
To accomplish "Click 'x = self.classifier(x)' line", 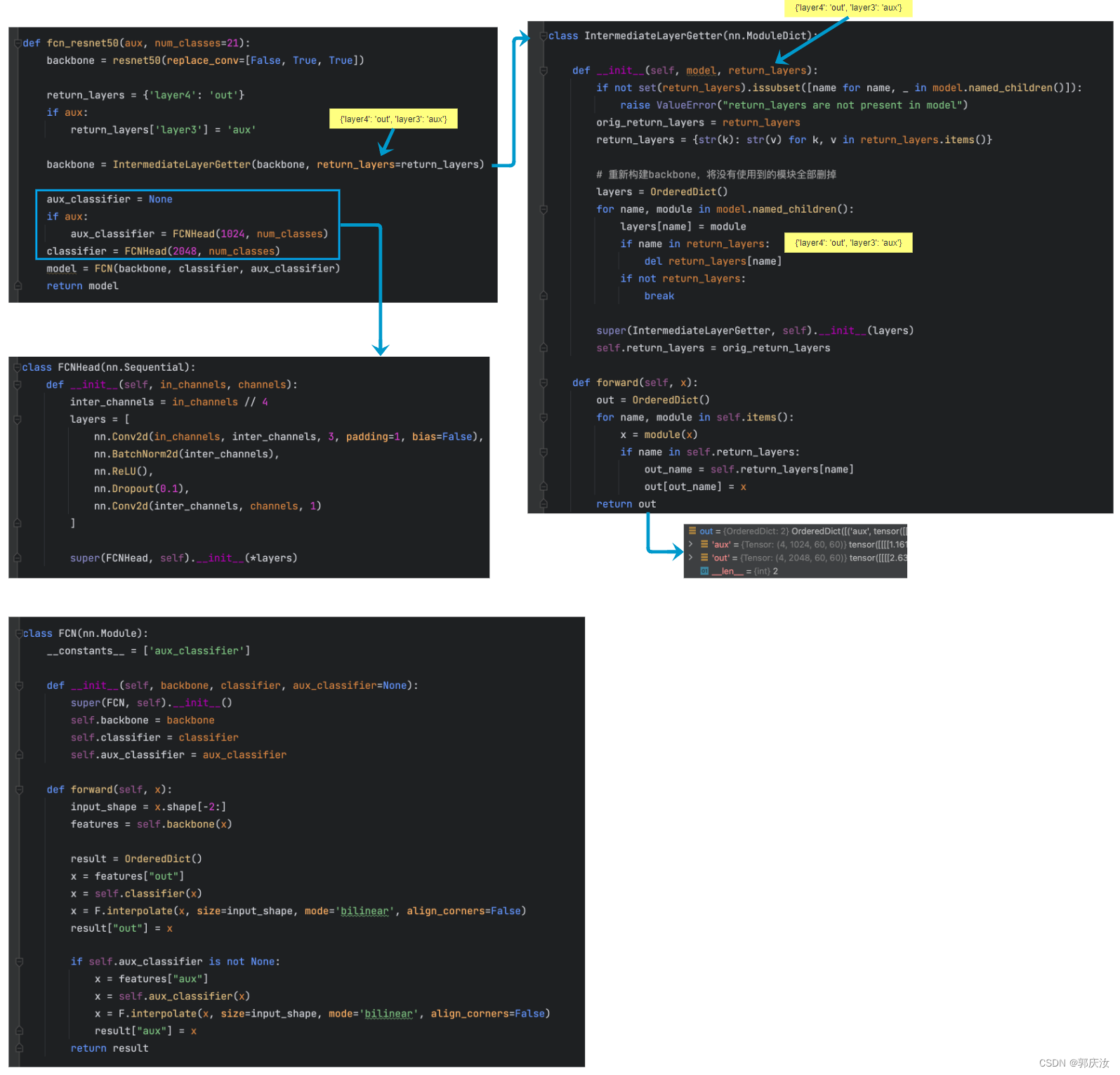I will click(136, 894).
